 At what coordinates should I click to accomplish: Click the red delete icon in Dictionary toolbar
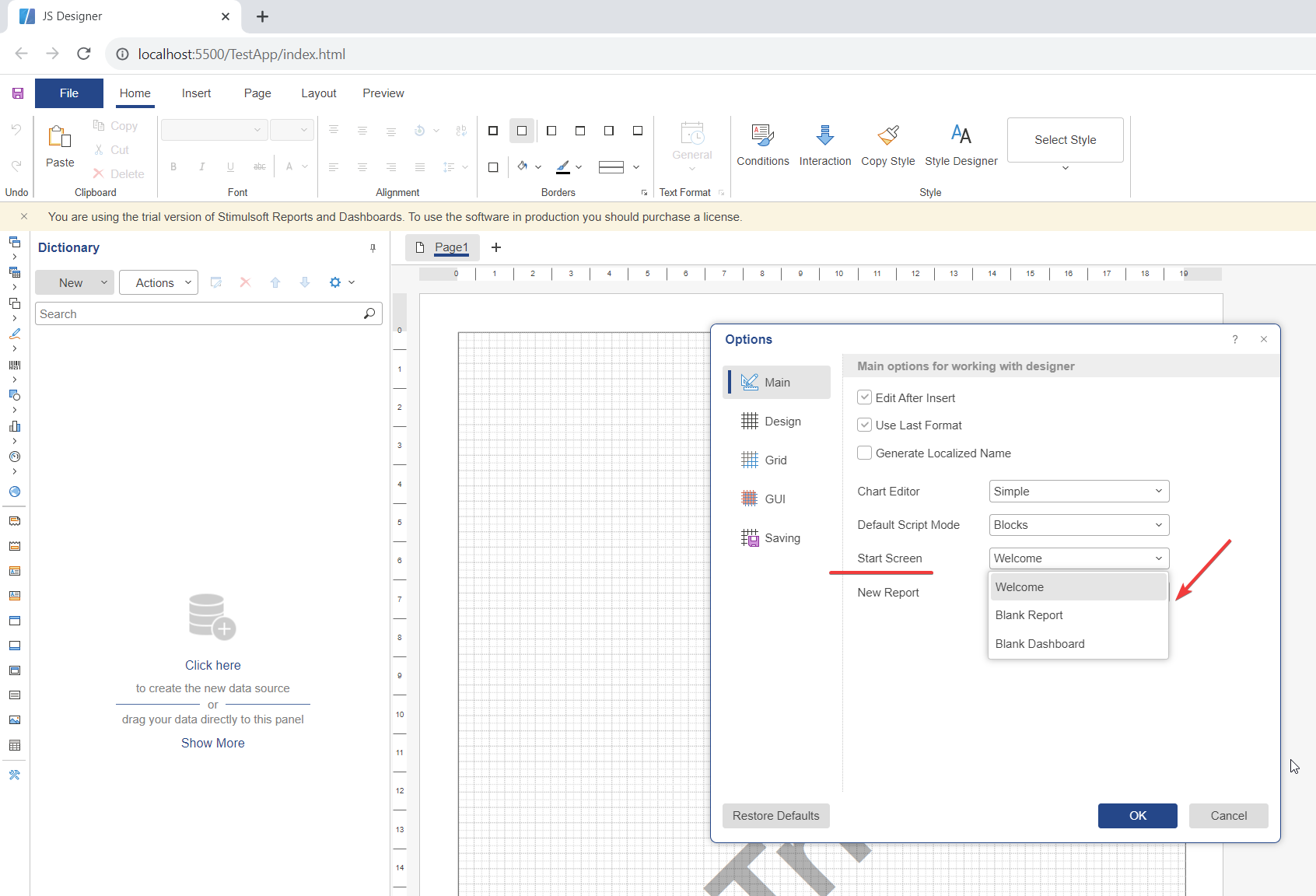[x=245, y=282]
